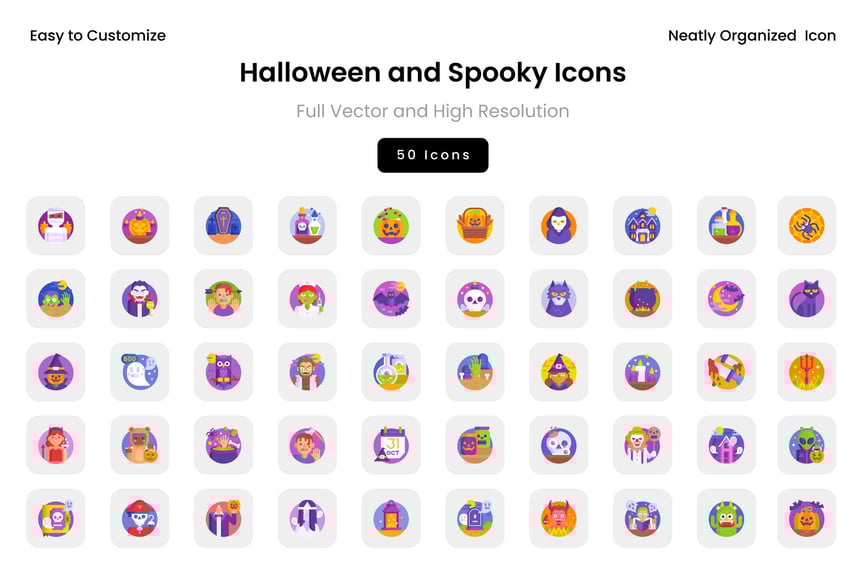Image resolution: width=866 pixels, height=577 pixels.
Task: Click the haunted house icon
Action: click(x=642, y=225)
